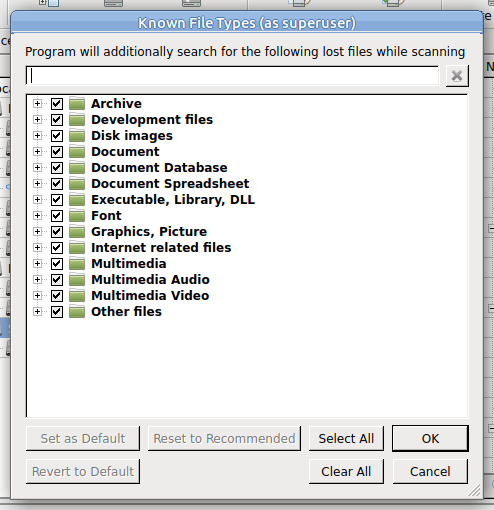The height and width of the screenshot is (510, 494).
Task: Confirm the dialog with the OK button
Action: 430,438
